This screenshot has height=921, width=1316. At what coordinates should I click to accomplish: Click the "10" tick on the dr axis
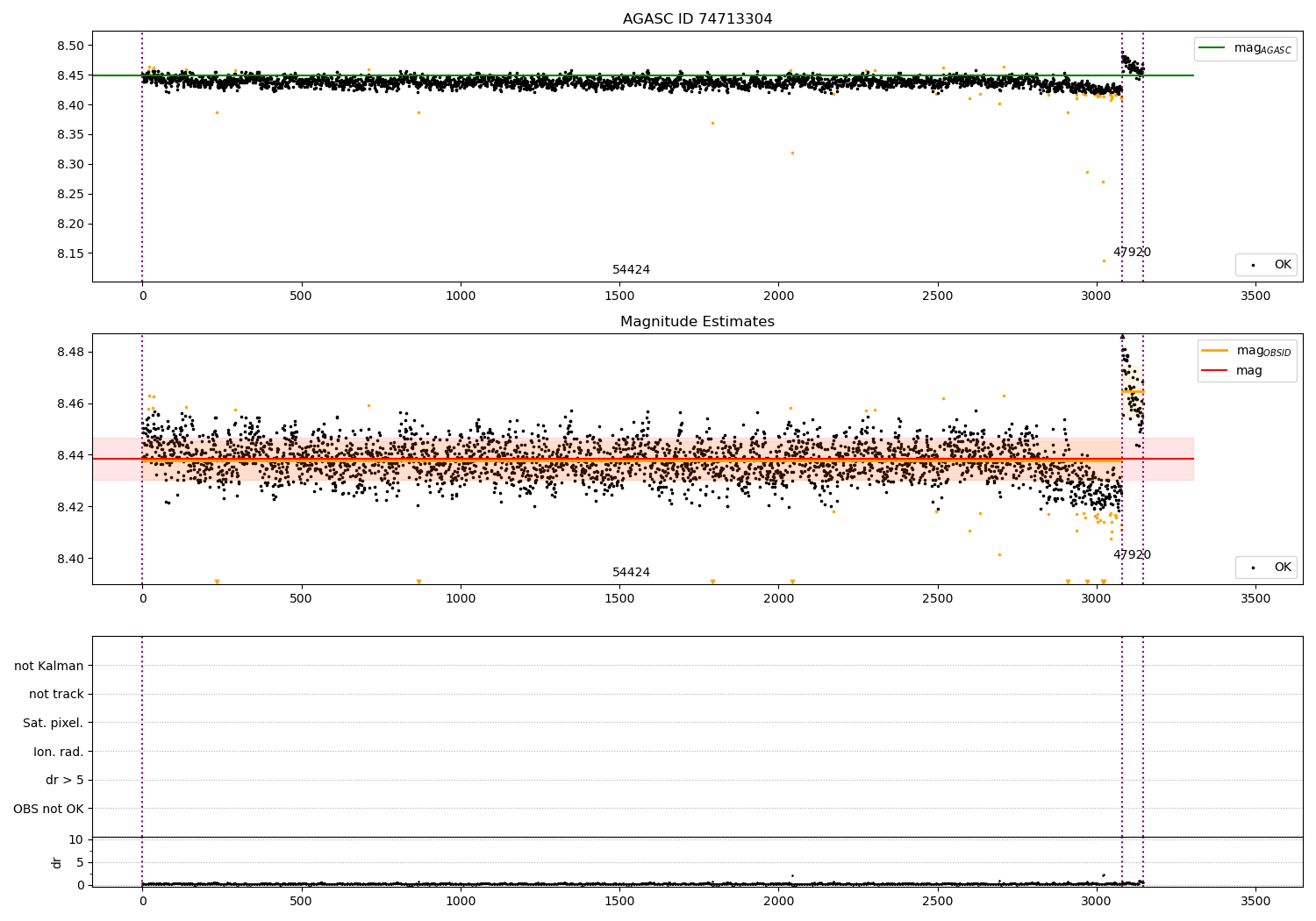point(76,839)
